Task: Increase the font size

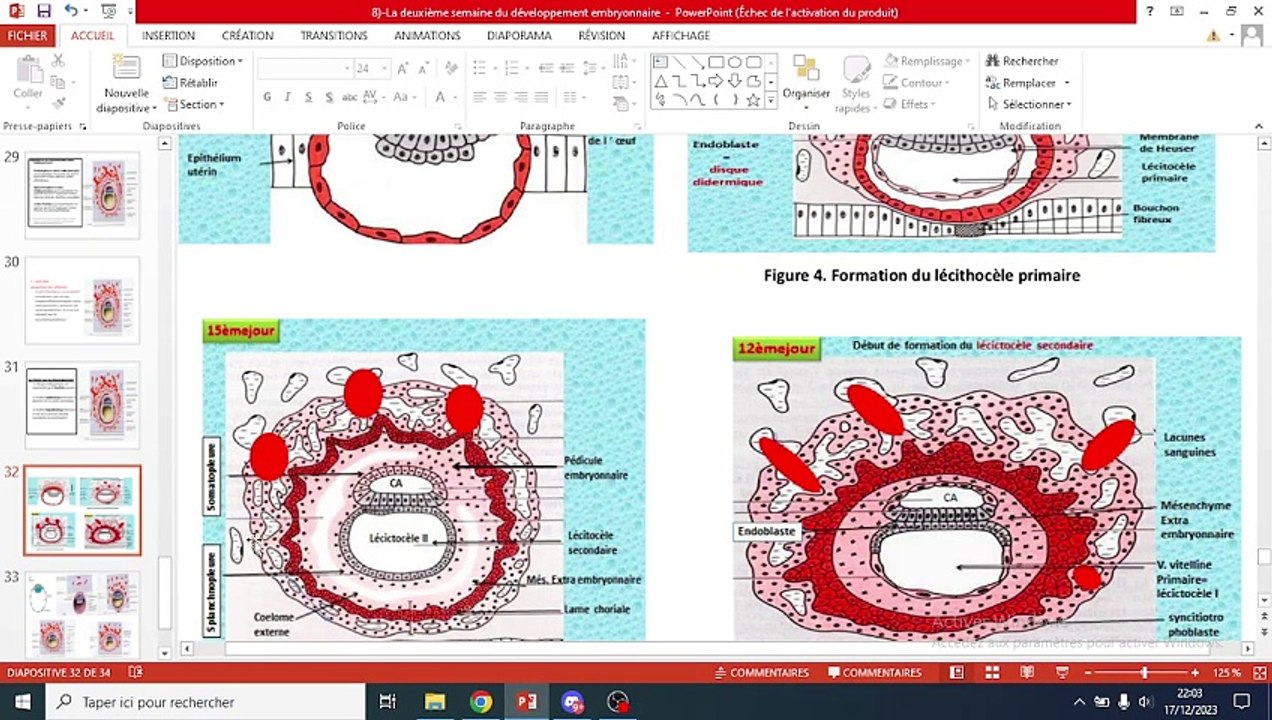Action: (x=402, y=69)
